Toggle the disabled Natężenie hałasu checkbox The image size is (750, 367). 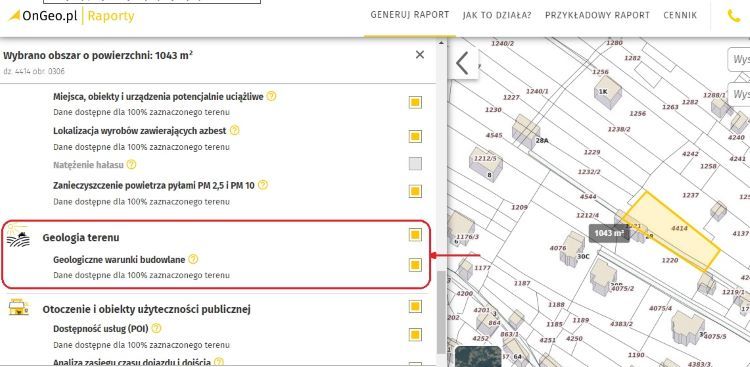click(415, 164)
